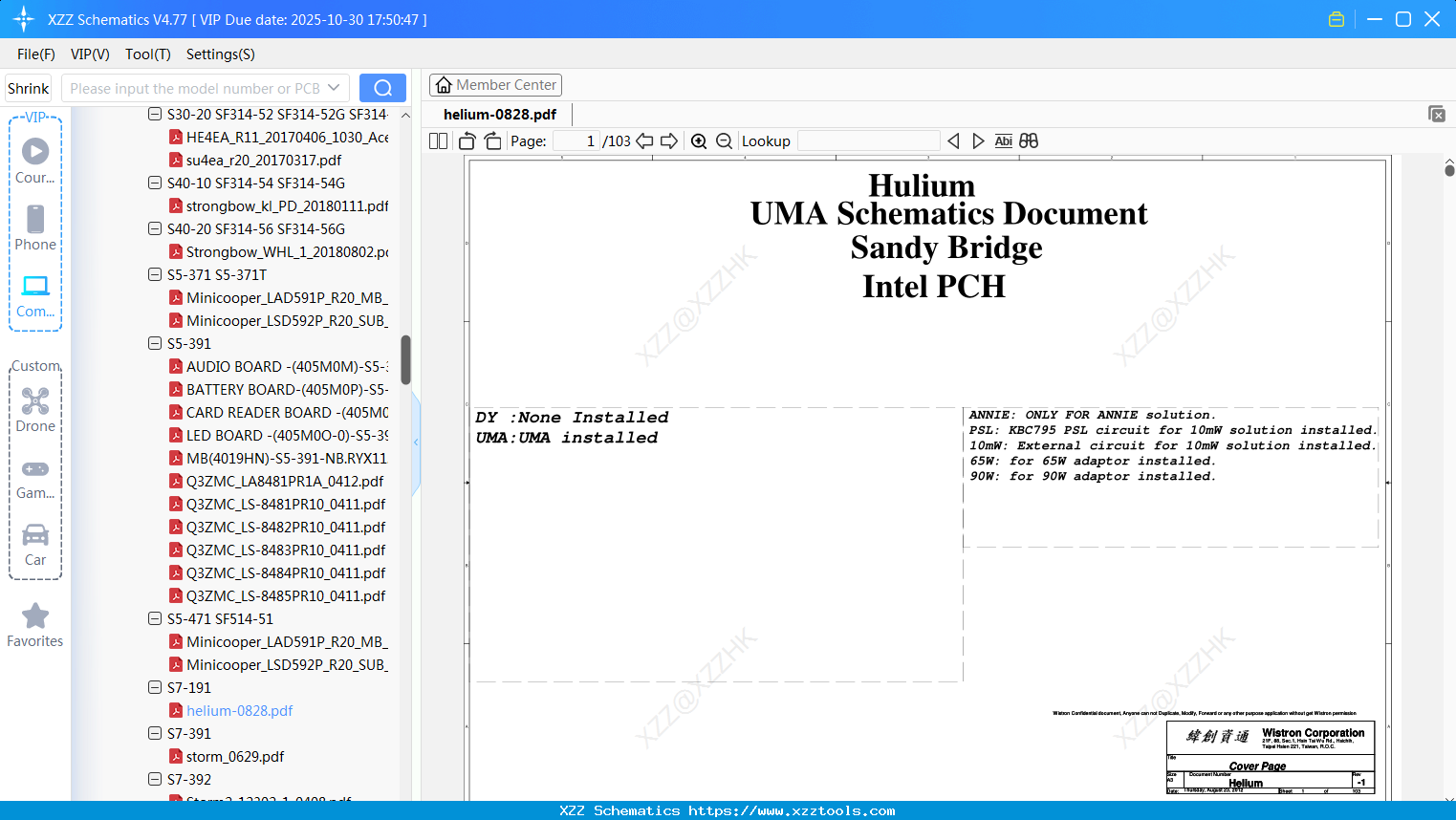
Task: Open the BATTERY BOARD-(405M0P) file
Action: [x=279, y=389]
